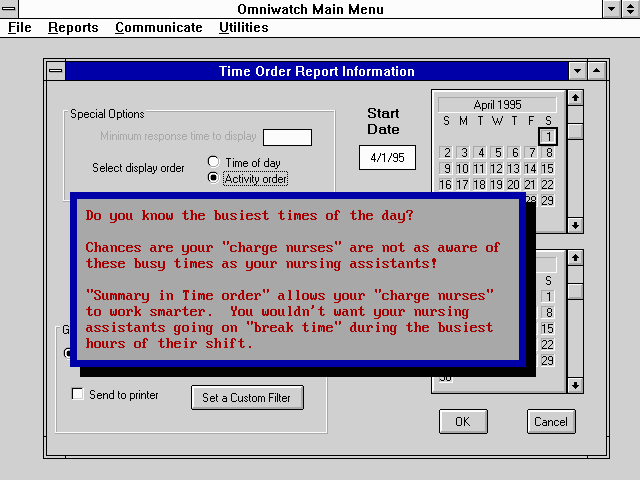The height and width of the screenshot is (480, 640).
Task: Open the Time Order Report dialog control menu
Action: point(55,71)
